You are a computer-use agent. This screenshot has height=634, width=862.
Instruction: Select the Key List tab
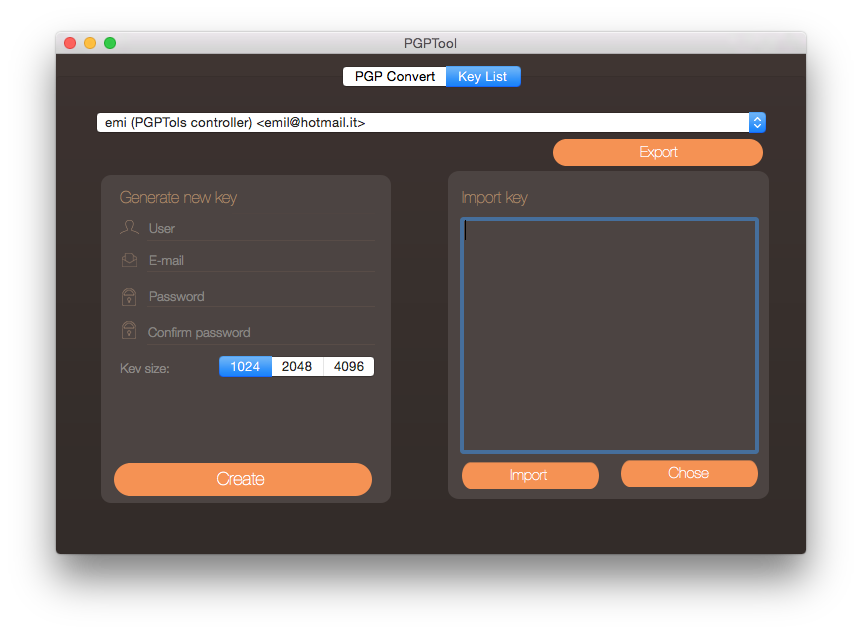coord(483,76)
